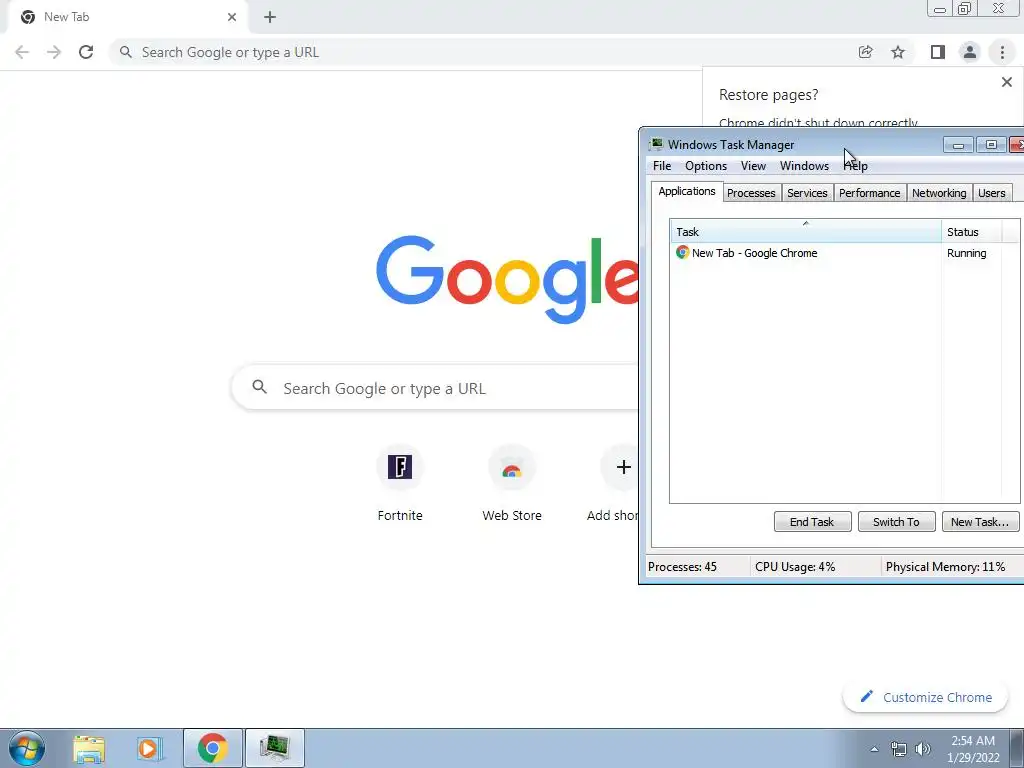The width and height of the screenshot is (1024, 768).
Task: Sort by Task column header
Action: (806, 232)
